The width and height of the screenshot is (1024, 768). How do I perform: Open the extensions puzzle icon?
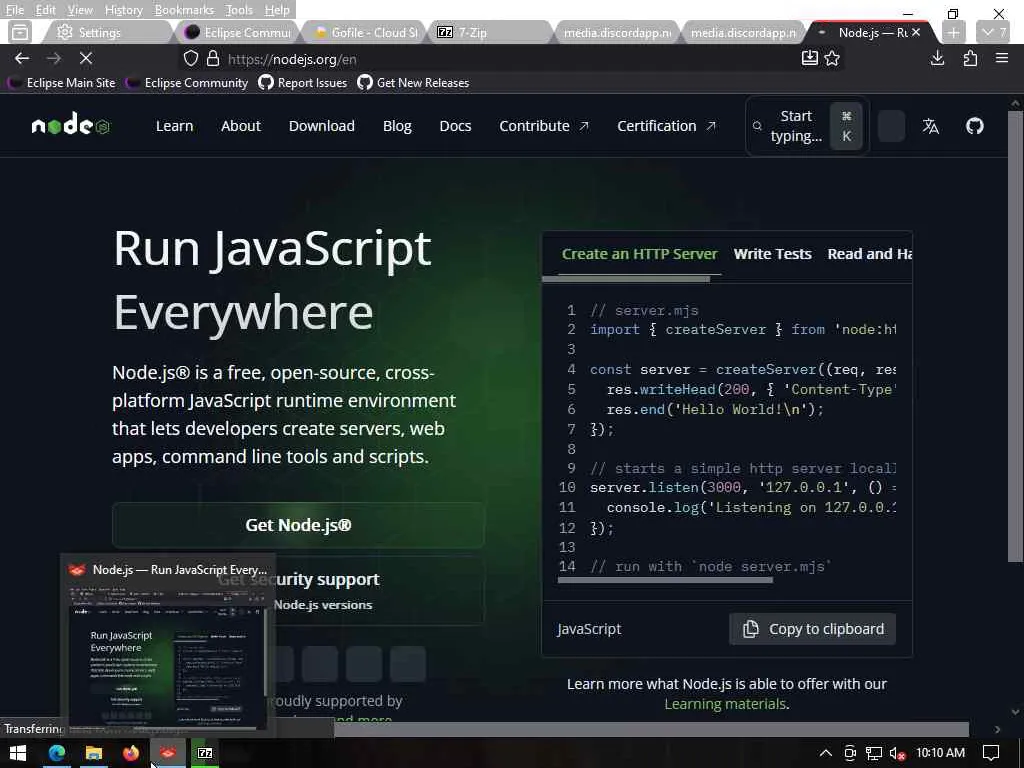coord(970,59)
